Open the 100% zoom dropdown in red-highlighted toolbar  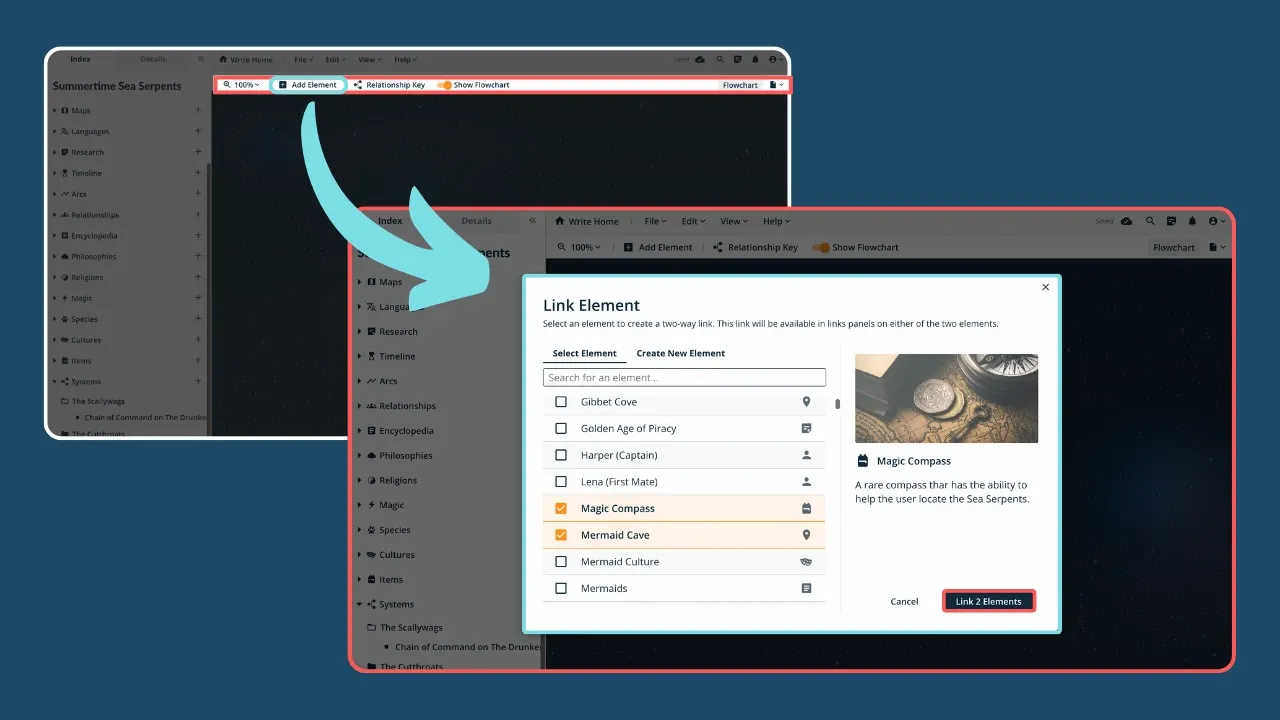pos(241,85)
